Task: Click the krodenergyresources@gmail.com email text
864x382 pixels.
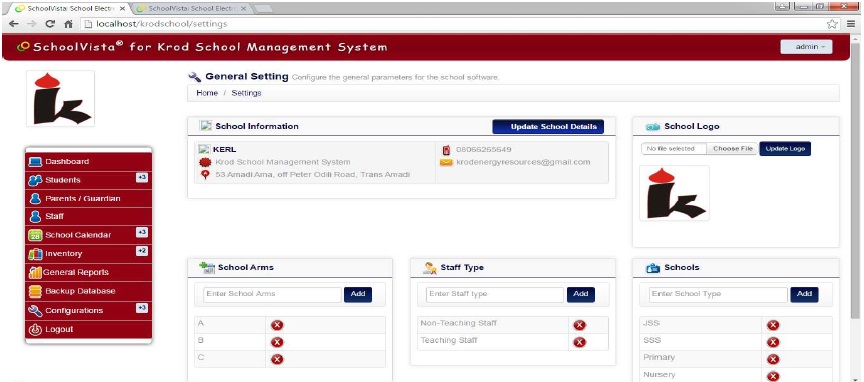Action: click(x=523, y=162)
